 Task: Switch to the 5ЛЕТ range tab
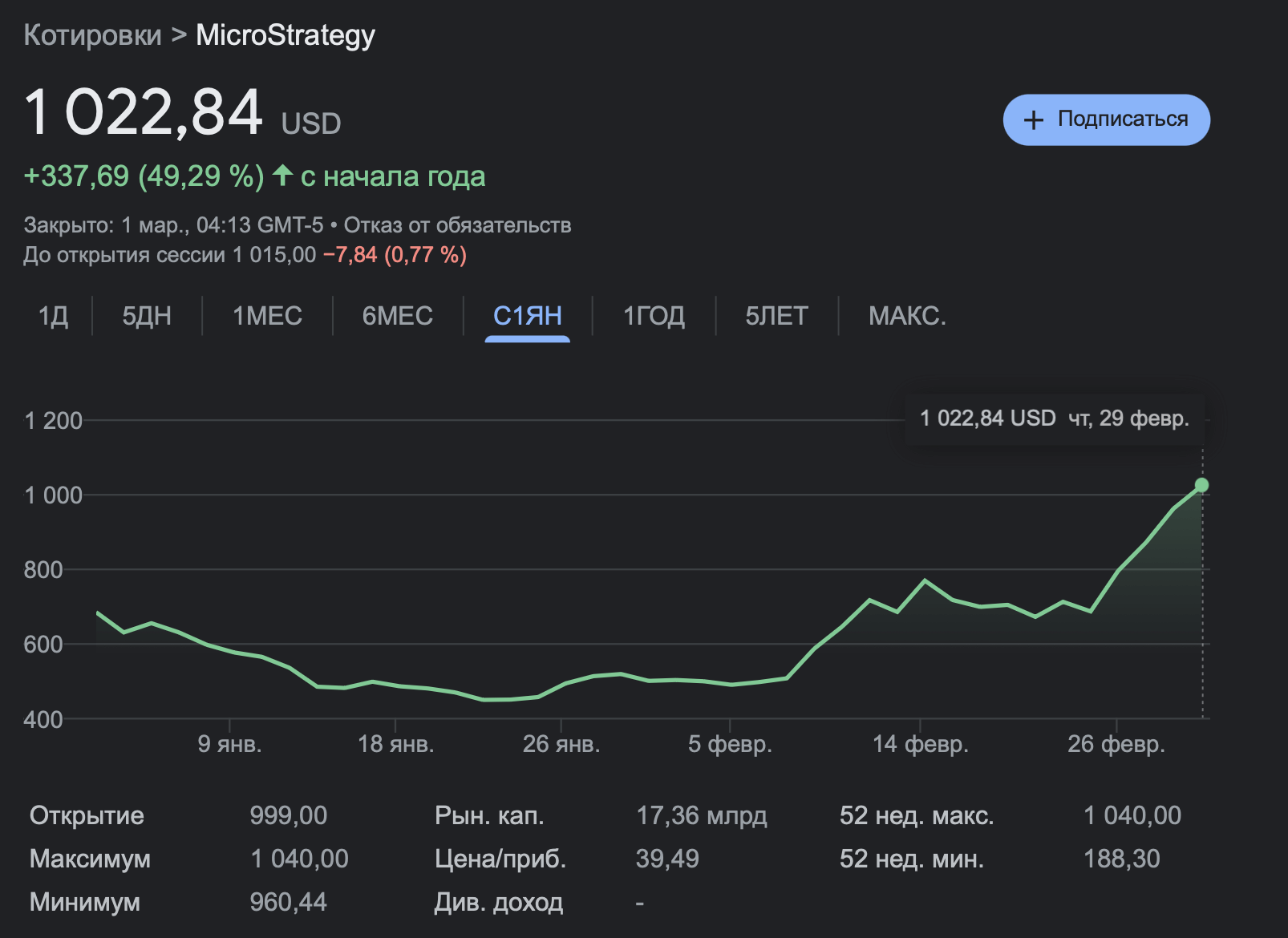pos(776,316)
